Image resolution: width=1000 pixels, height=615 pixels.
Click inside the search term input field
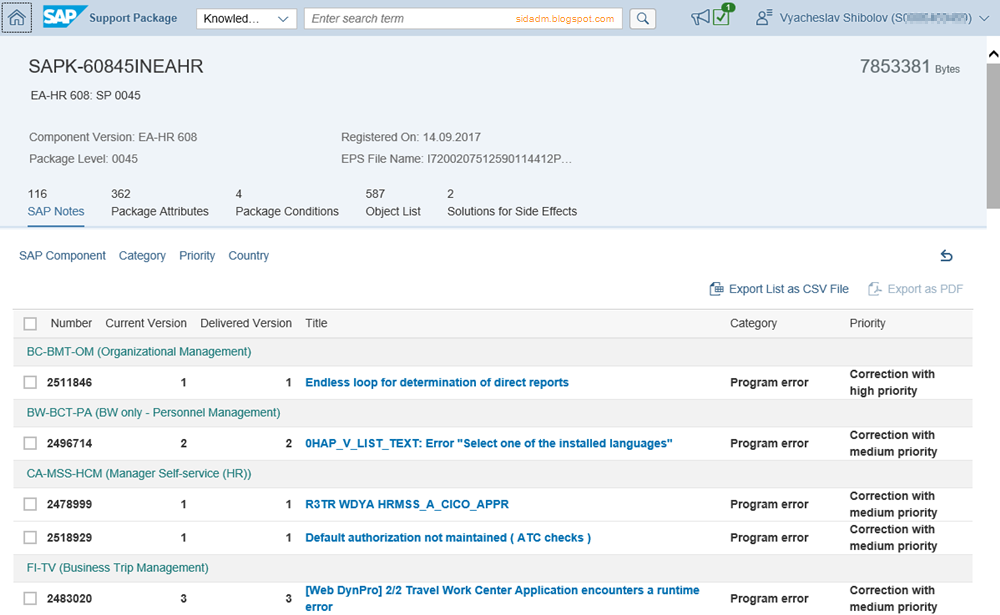(463, 19)
